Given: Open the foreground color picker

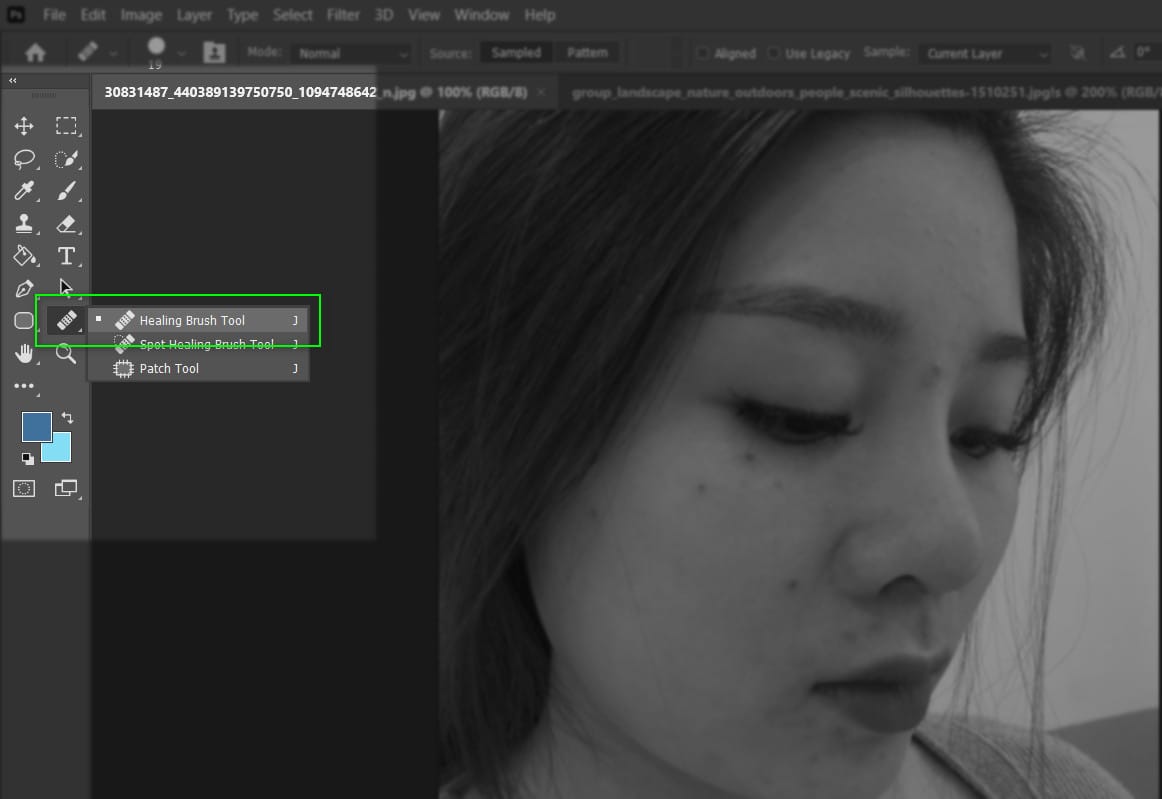Looking at the screenshot, I should (x=37, y=426).
